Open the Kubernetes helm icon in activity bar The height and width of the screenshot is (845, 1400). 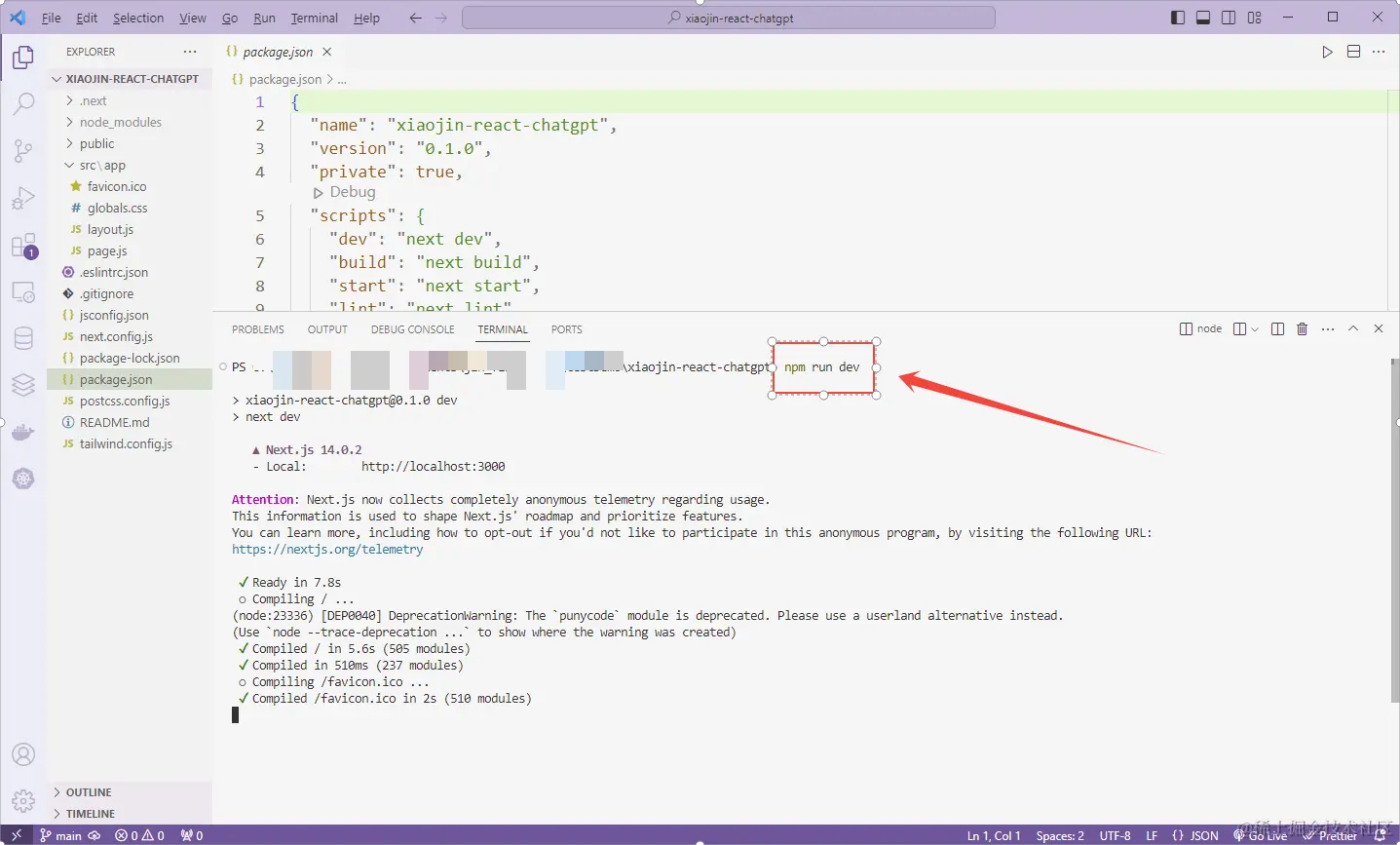tap(23, 479)
